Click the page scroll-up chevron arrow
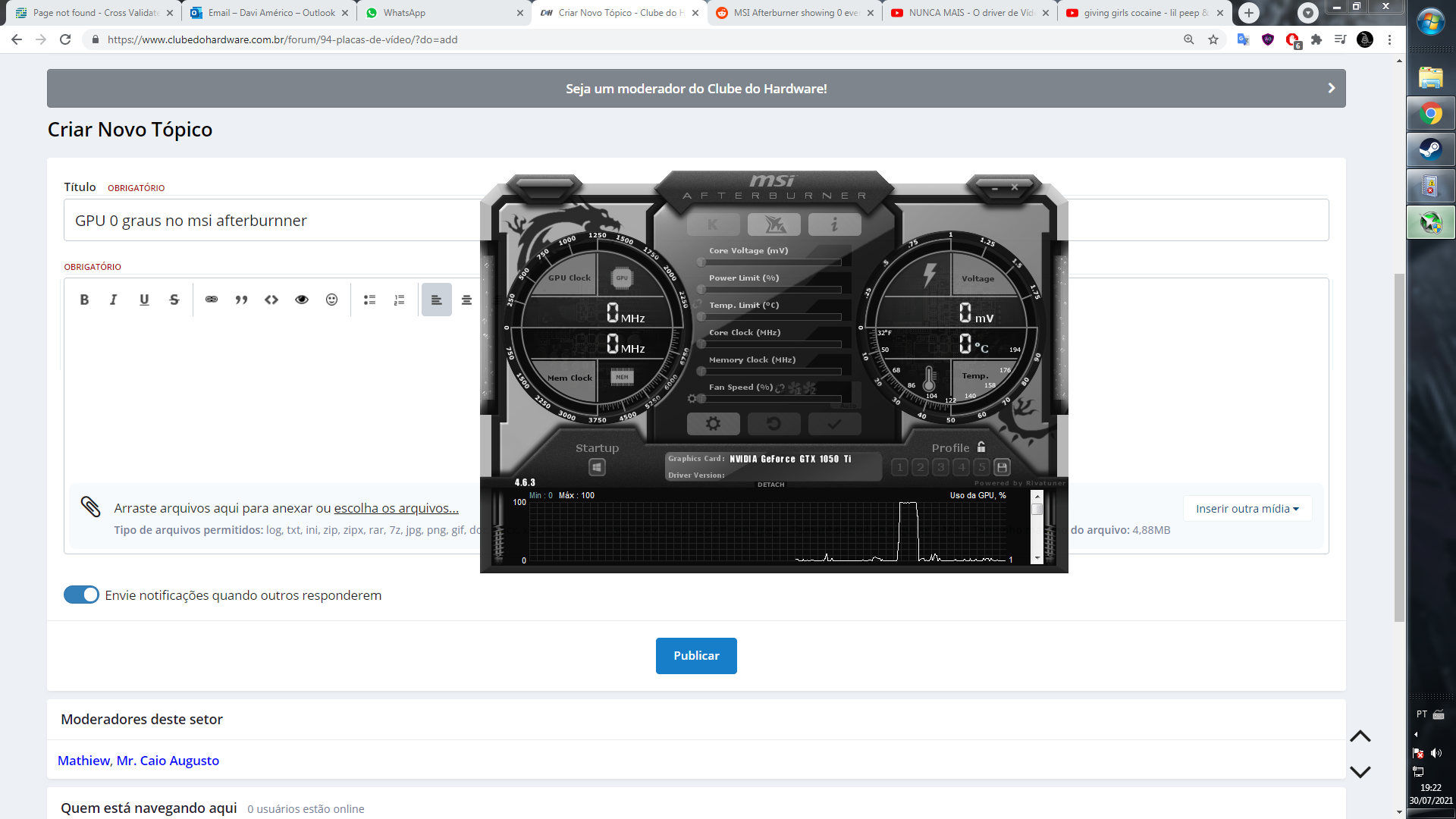Viewport: 1456px width, 819px height. 1360,736
